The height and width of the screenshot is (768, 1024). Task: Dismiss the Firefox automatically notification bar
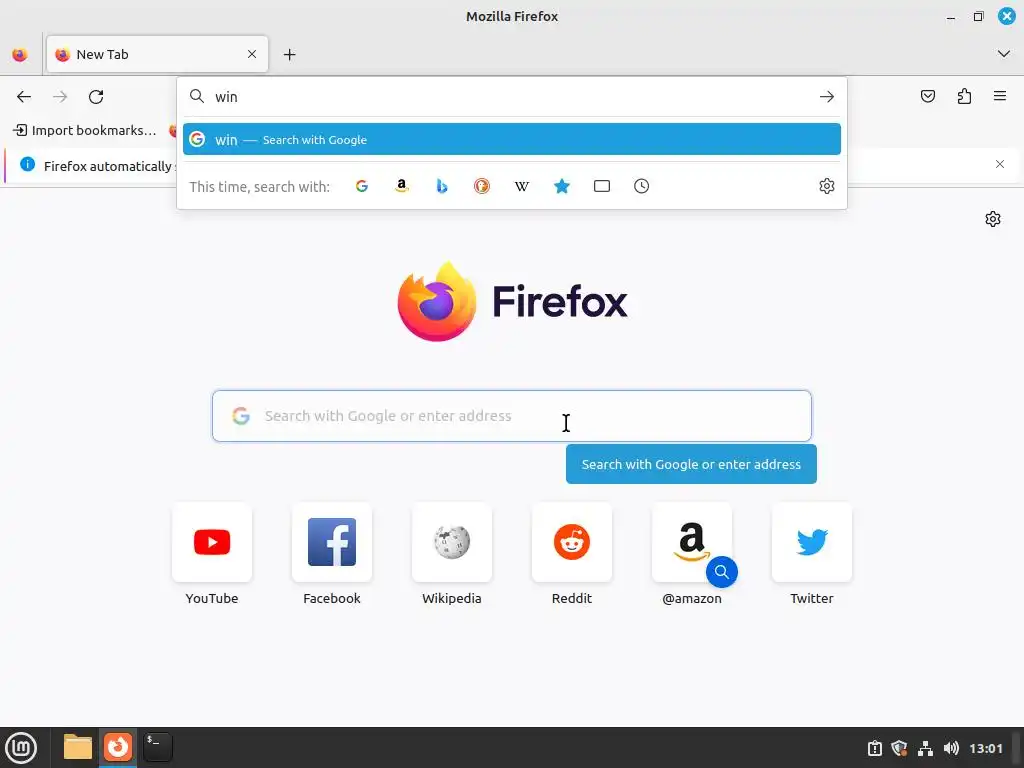(1000, 164)
